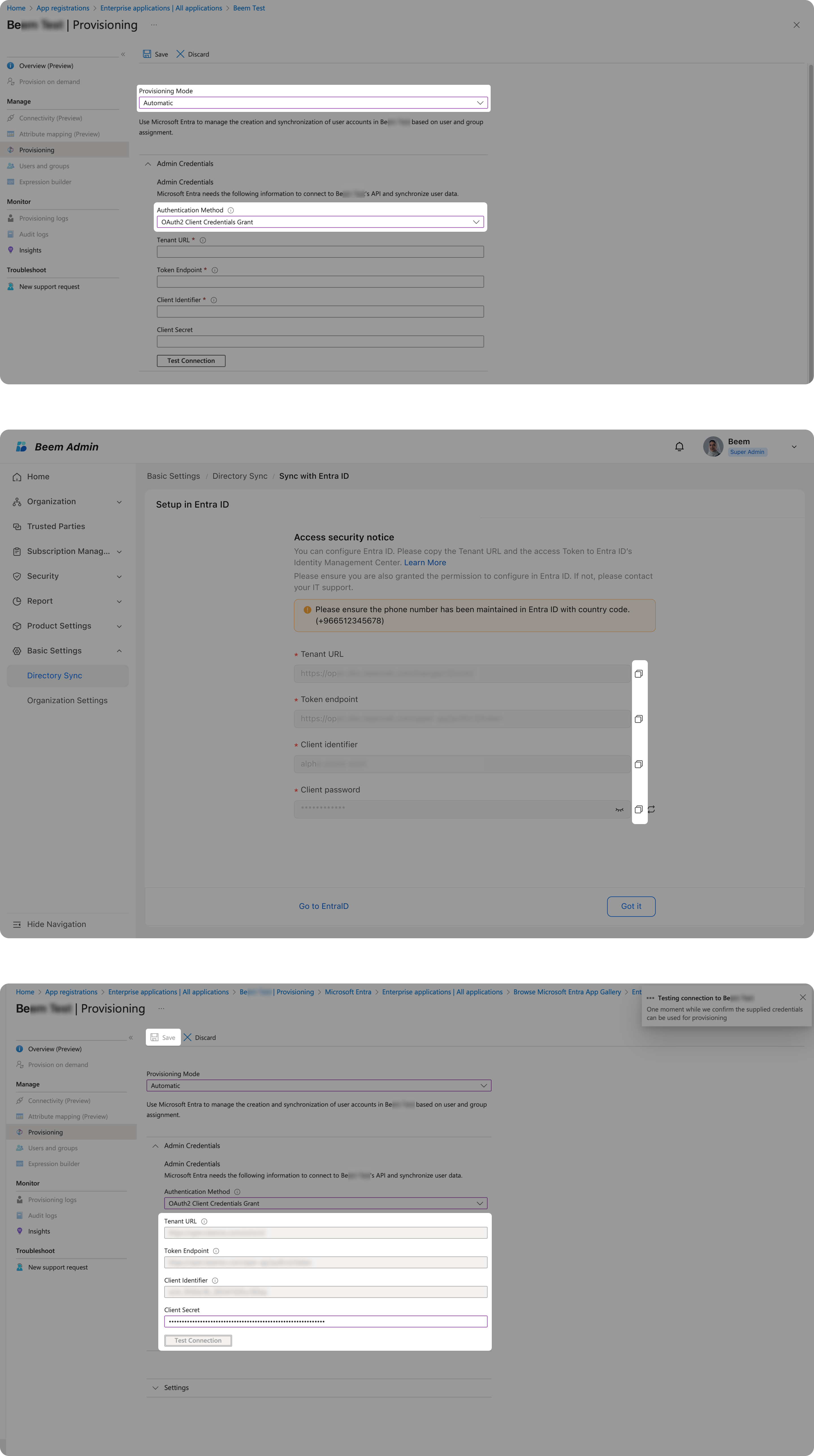Click the Go to EntraID link
Viewport: 814px width, 1456px height.
pyautogui.click(x=324, y=906)
